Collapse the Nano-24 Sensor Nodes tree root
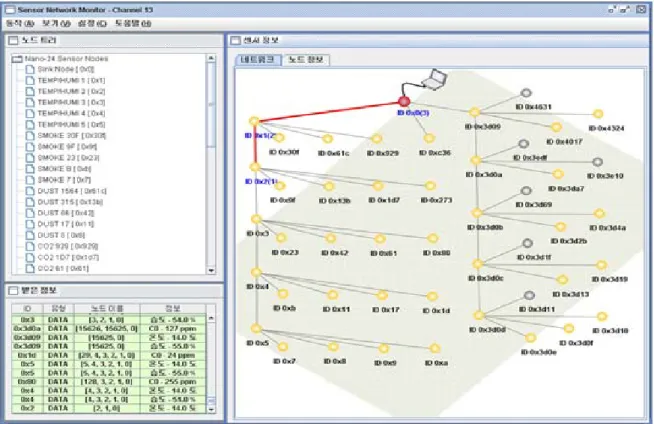The image size is (654, 424). [17, 59]
